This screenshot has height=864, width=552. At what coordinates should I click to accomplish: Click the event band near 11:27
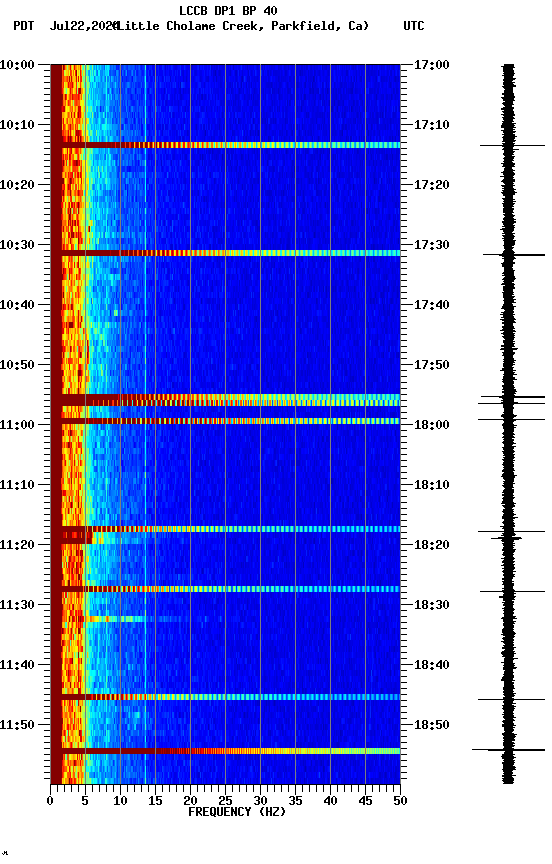pos(225,589)
